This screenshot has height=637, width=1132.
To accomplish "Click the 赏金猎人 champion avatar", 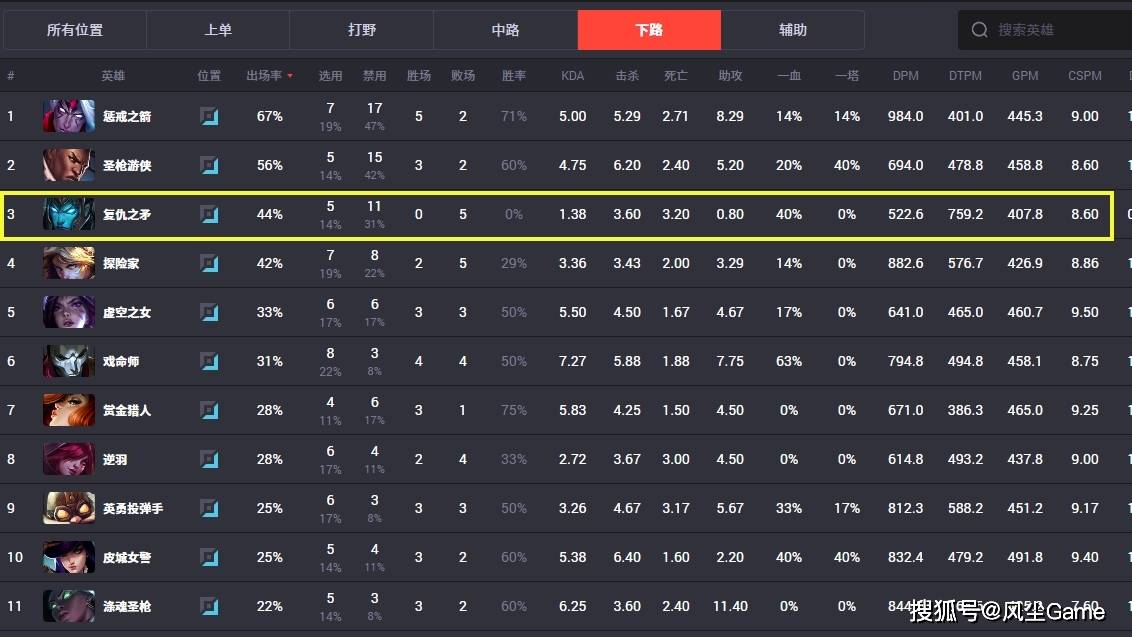I will pyautogui.click(x=69, y=410).
